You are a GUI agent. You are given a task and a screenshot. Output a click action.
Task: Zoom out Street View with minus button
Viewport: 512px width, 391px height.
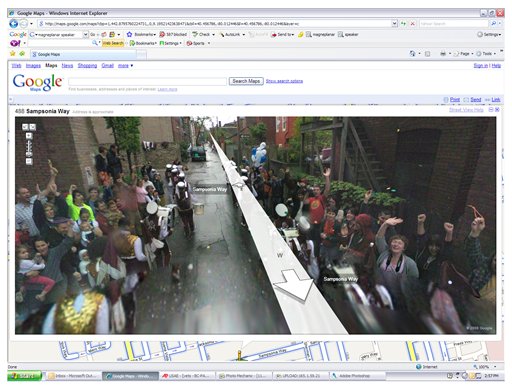coord(29,161)
